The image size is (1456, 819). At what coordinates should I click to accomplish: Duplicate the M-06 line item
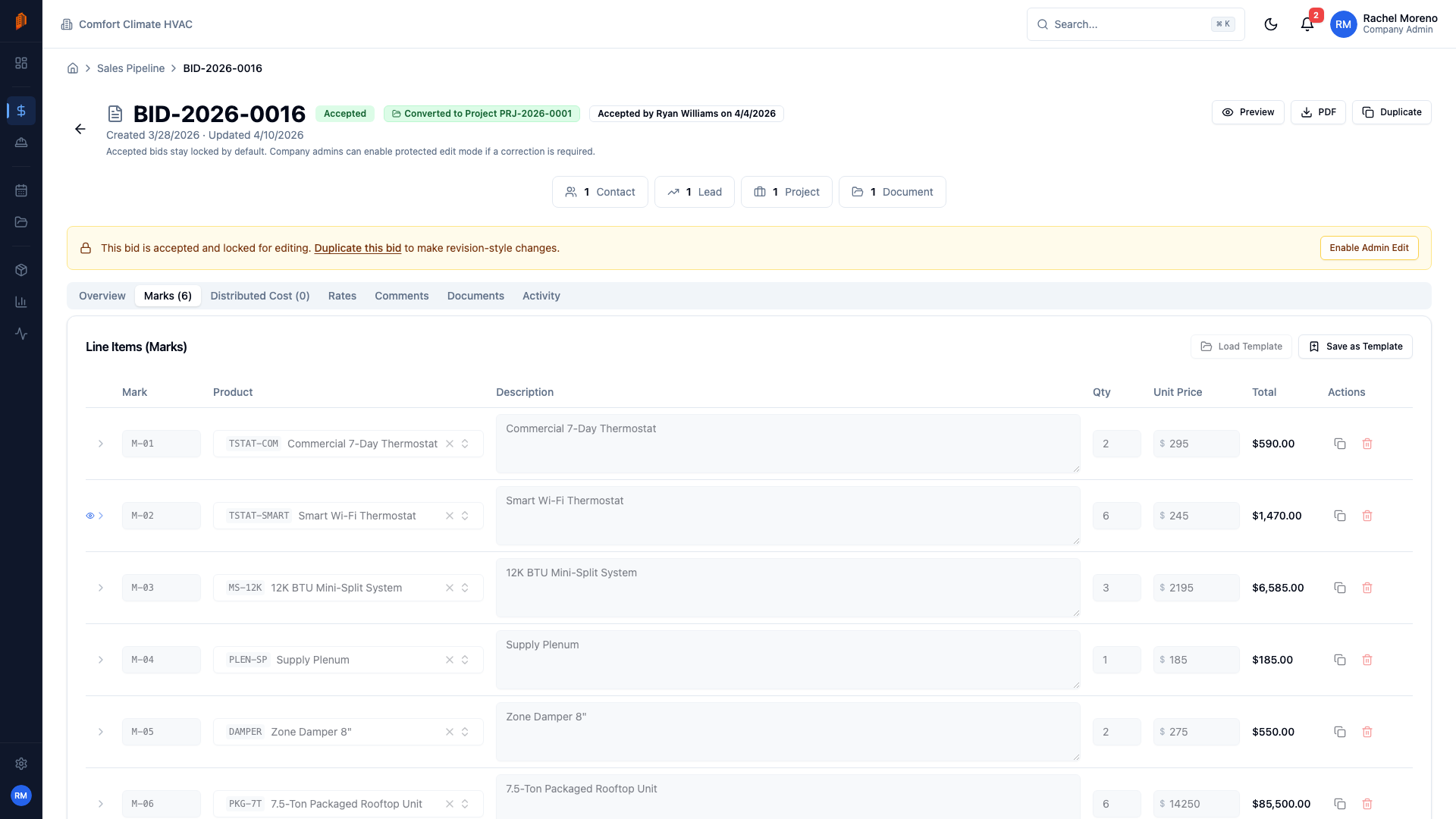tap(1340, 804)
